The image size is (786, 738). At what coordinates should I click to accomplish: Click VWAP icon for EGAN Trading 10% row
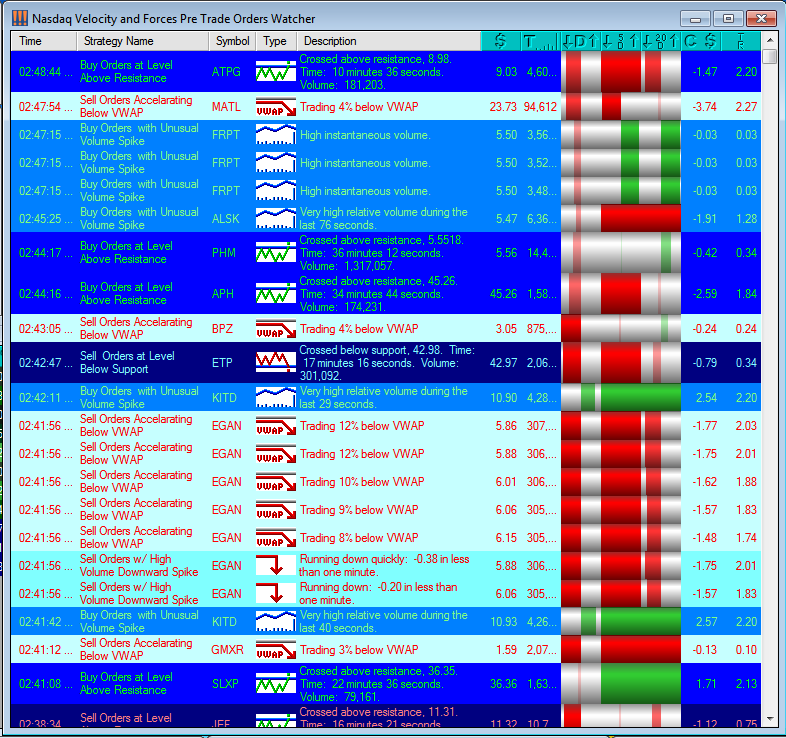click(x=276, y=482)
